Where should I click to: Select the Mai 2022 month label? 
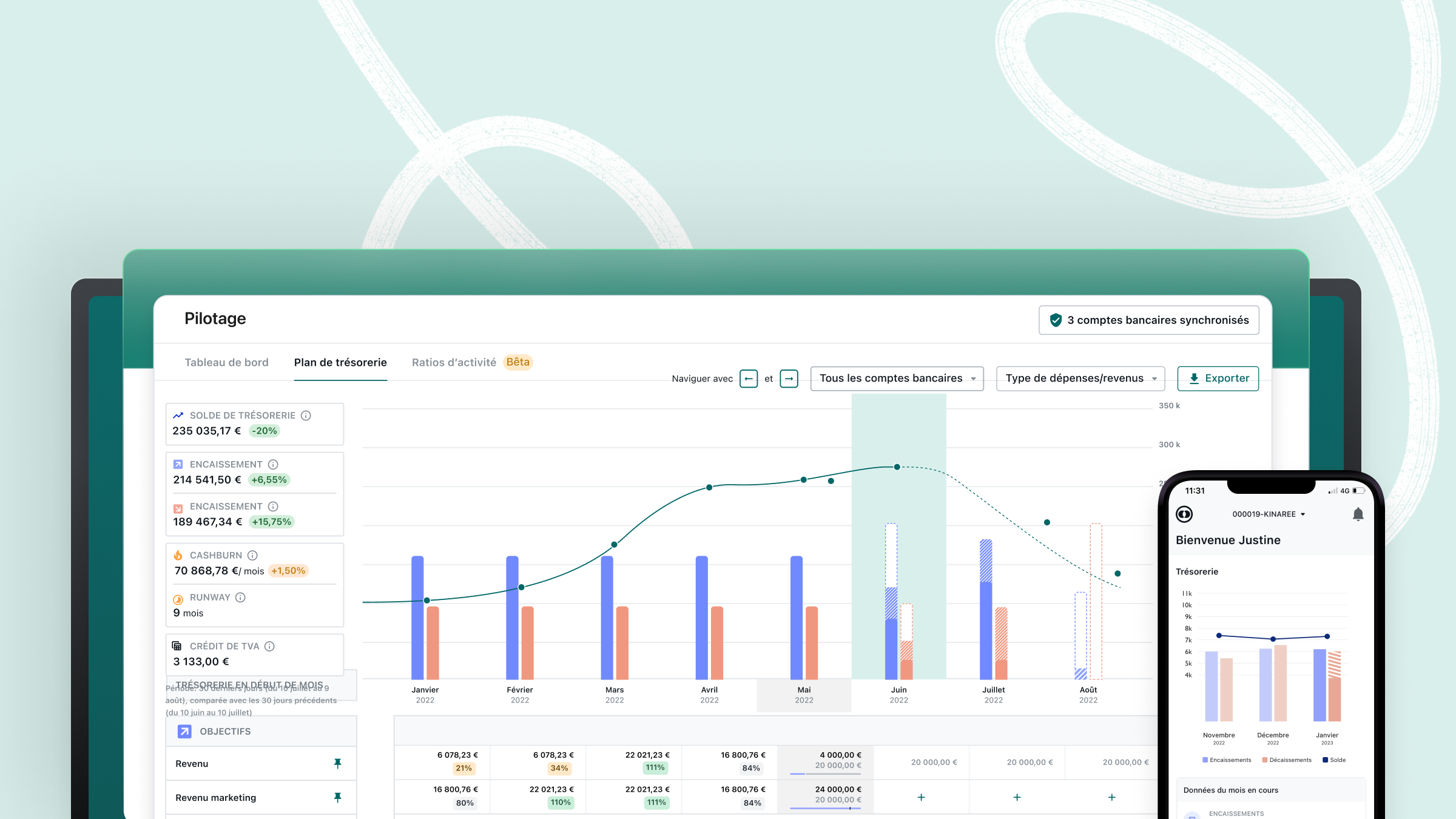pyautogui.click(x=804, y=695)
